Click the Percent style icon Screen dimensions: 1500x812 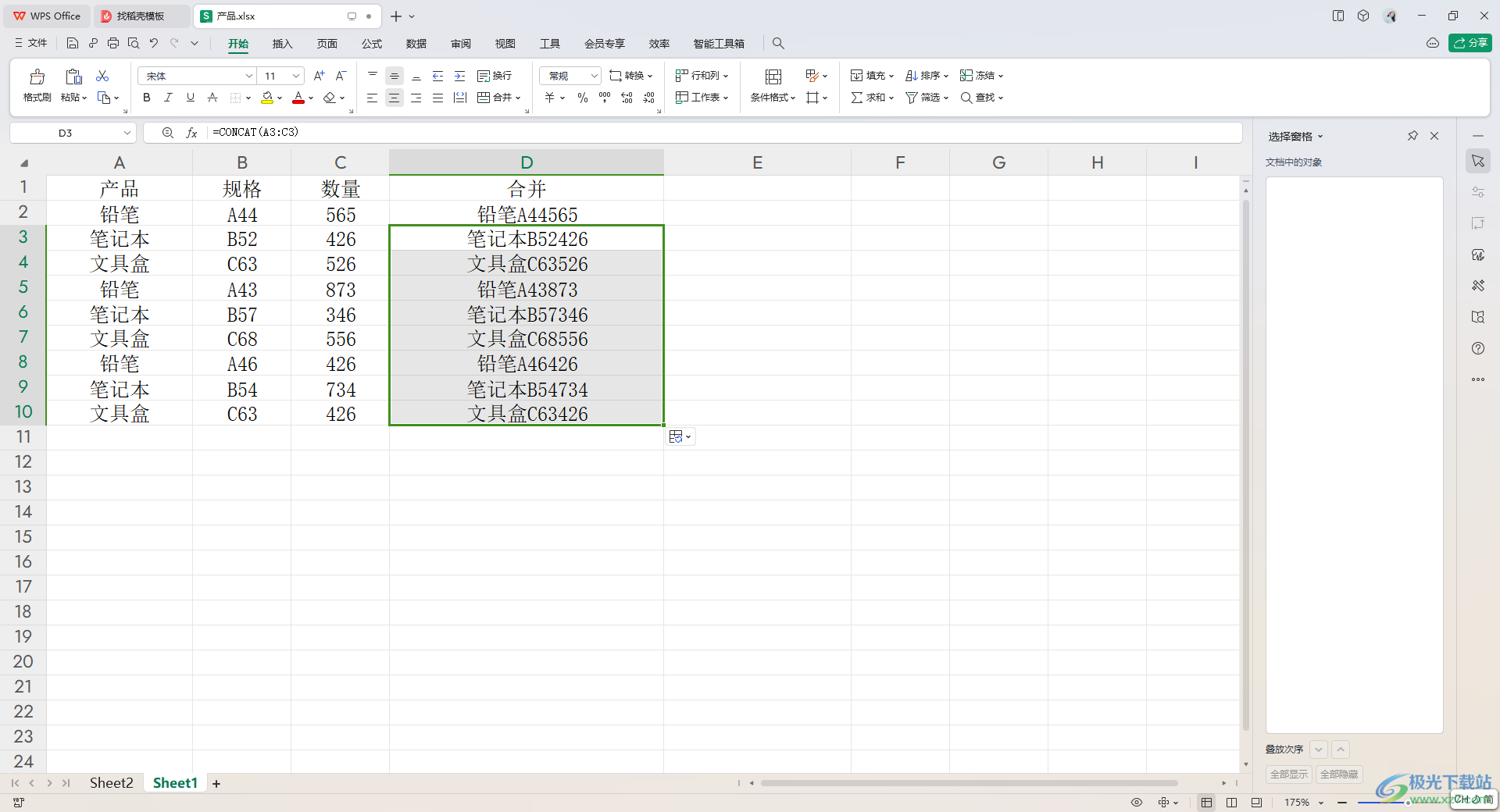pyautogui.click(x=583, y=98)
